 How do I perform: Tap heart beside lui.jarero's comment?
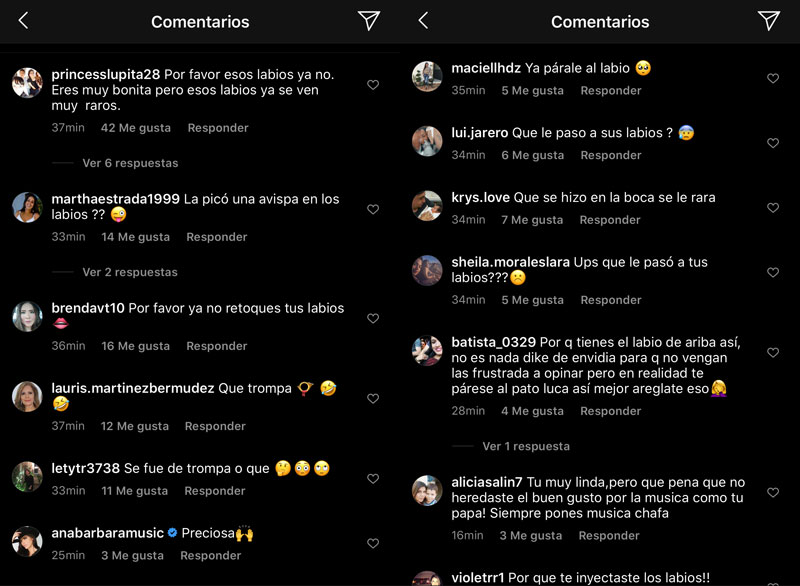773,143
